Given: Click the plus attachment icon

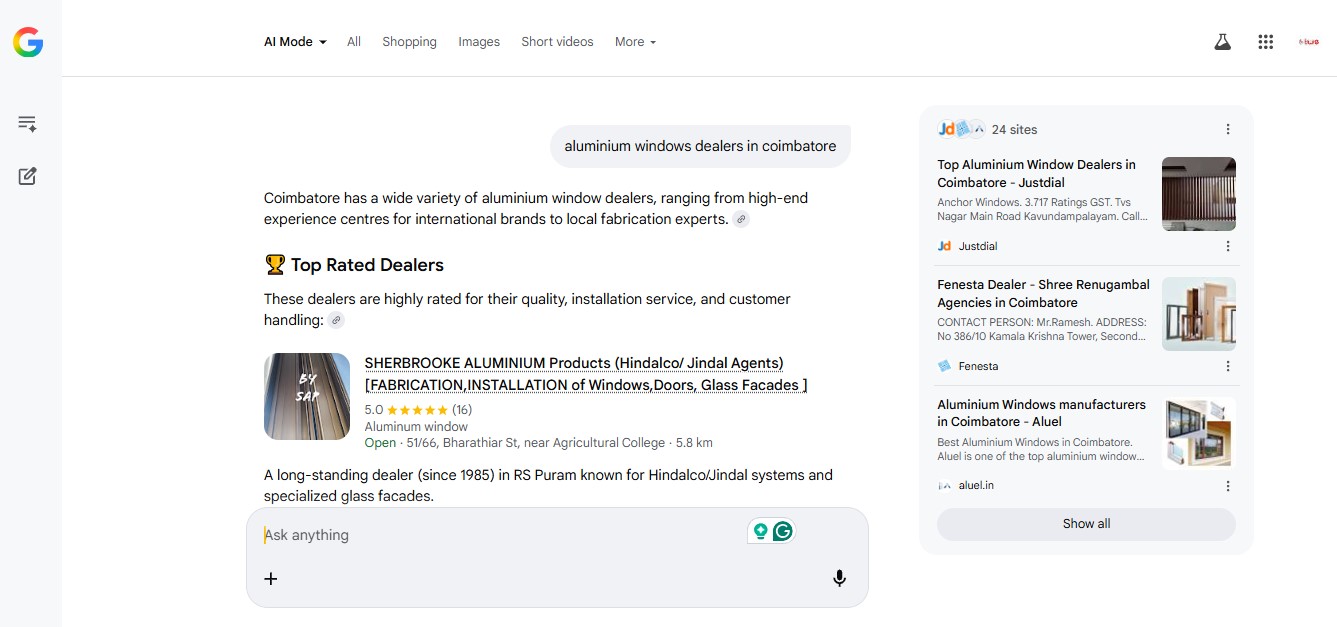Looking at the screenshot, I should (271, 578).
